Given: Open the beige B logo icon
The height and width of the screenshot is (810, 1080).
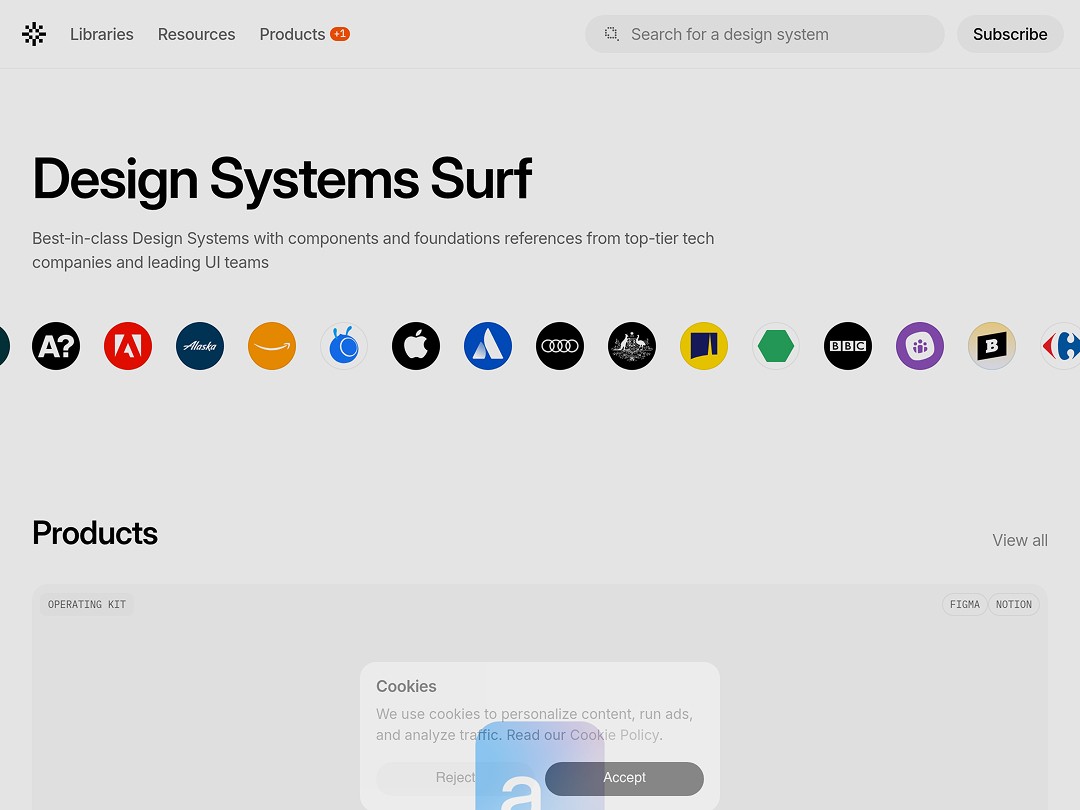Looking at the screenshot, I should 992,346.
